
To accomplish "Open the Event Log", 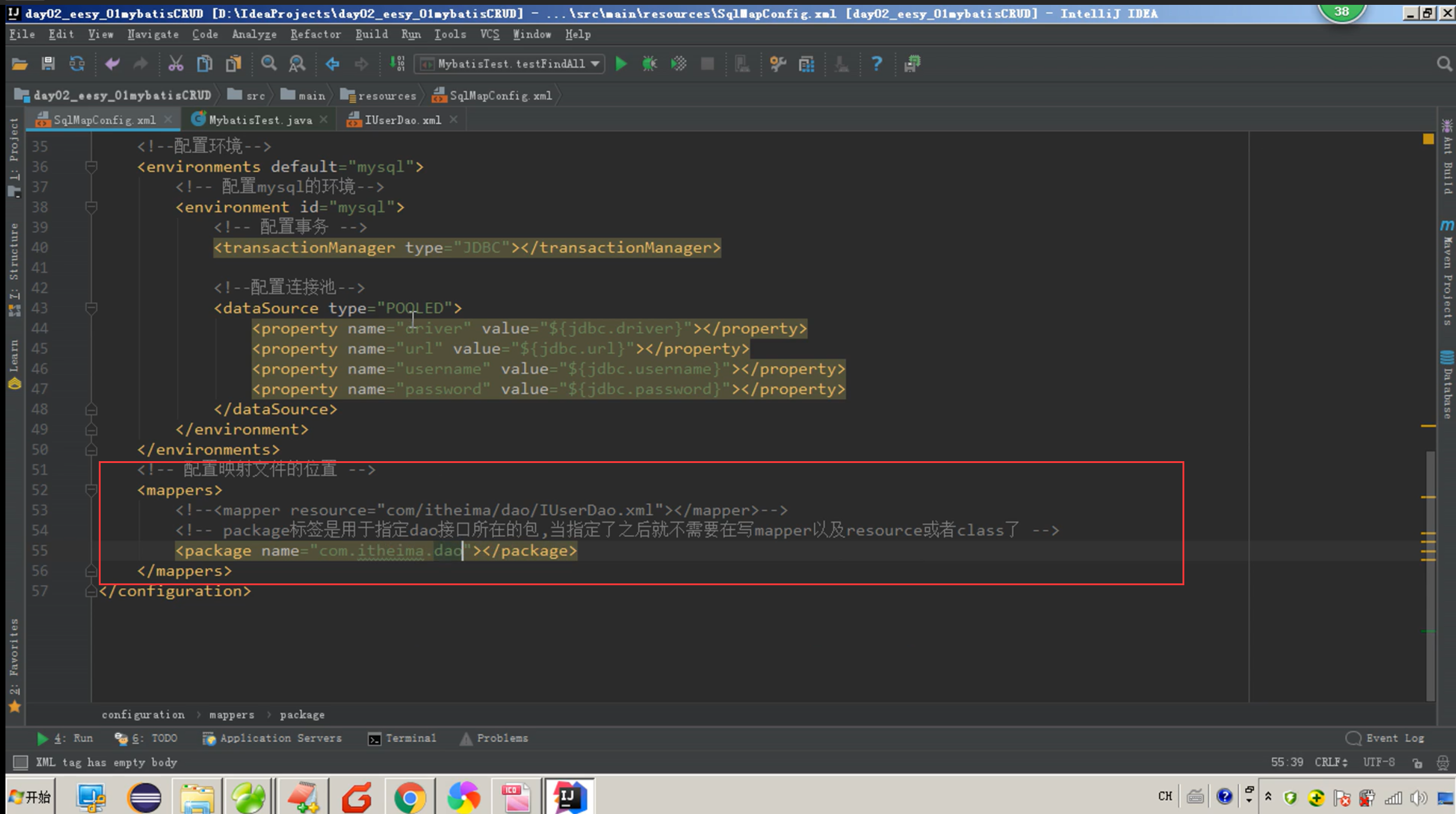I will [x=1387, y=738].
